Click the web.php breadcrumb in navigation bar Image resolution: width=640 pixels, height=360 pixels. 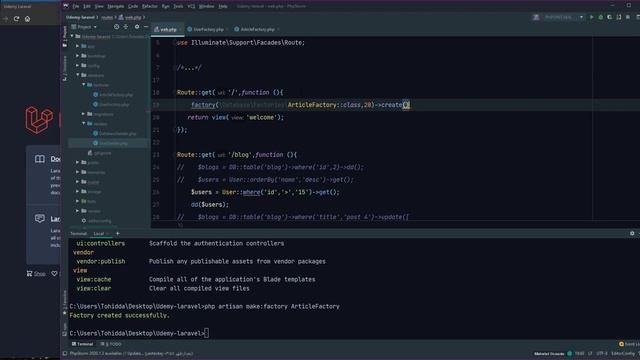pos(130,17)
